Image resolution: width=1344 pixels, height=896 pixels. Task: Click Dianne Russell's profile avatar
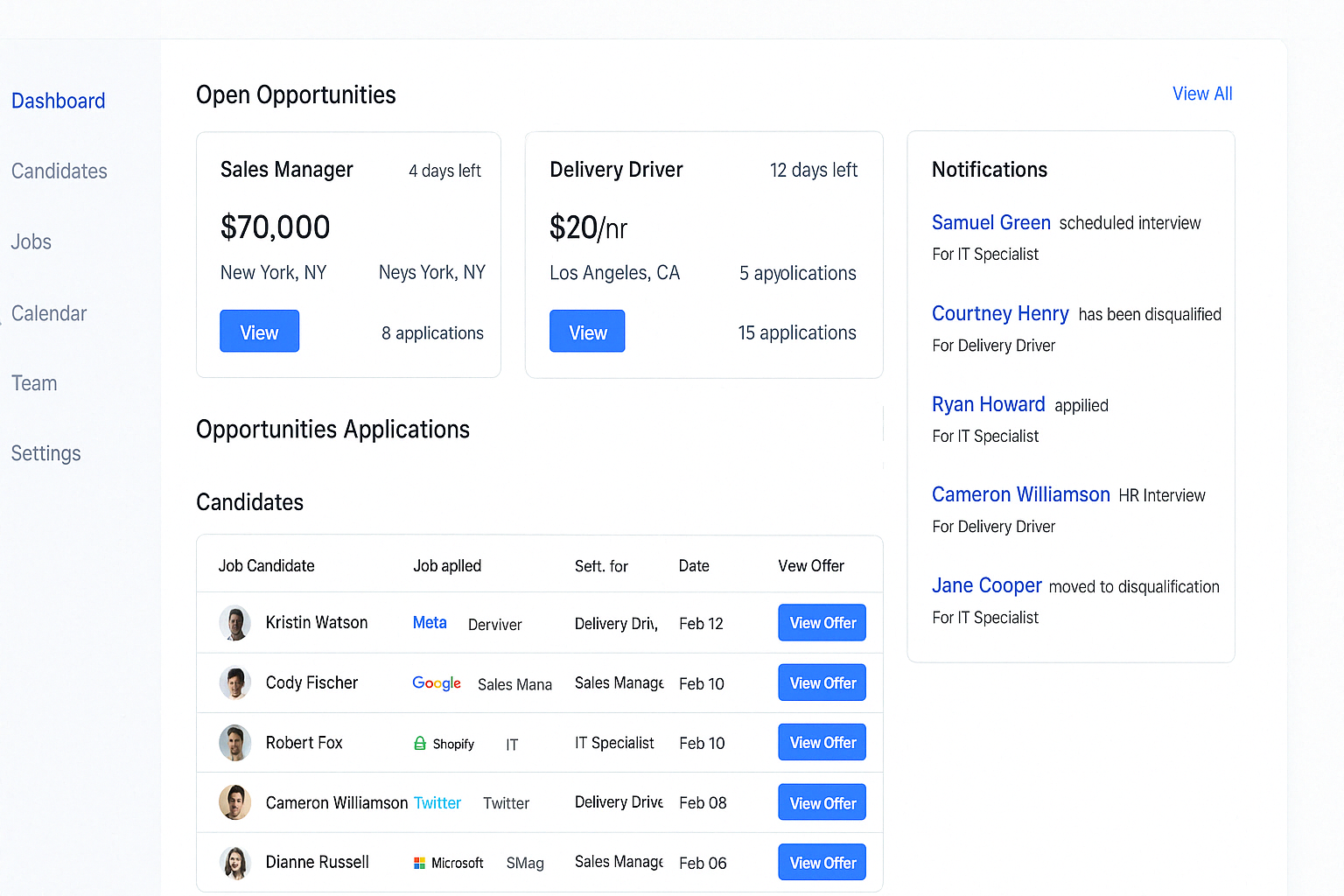[234, 863]
